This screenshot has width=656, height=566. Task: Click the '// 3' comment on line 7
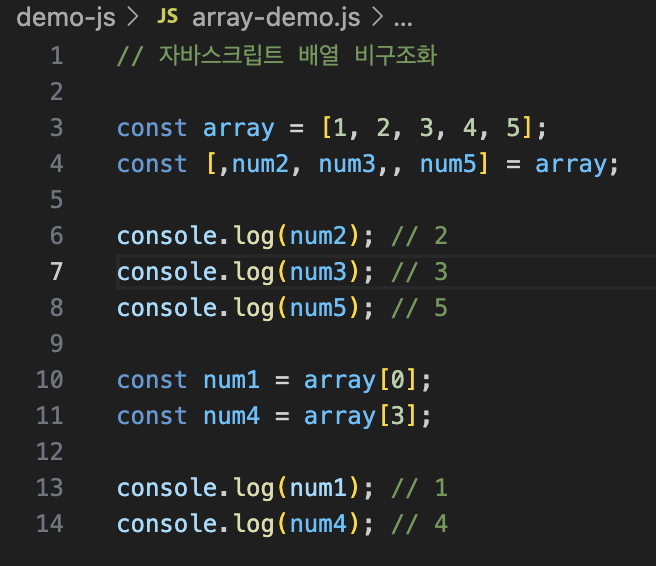[x=420, y=272]
